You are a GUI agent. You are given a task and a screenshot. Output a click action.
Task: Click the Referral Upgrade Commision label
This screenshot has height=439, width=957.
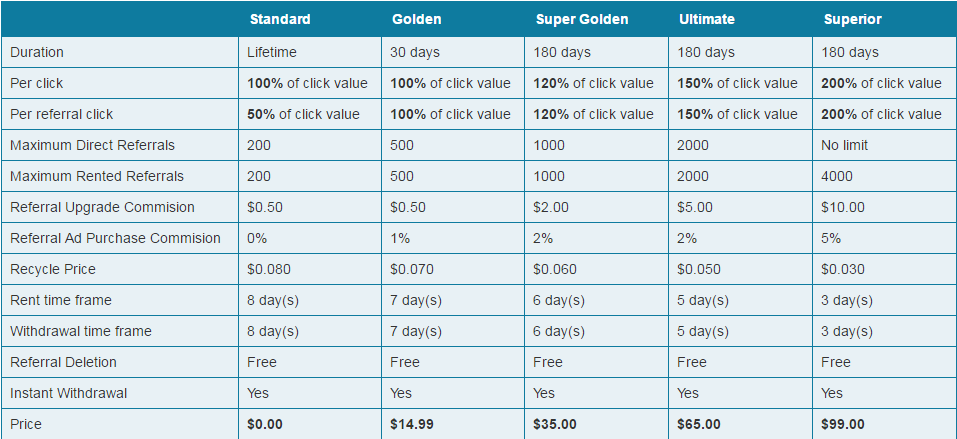[102, 207]
